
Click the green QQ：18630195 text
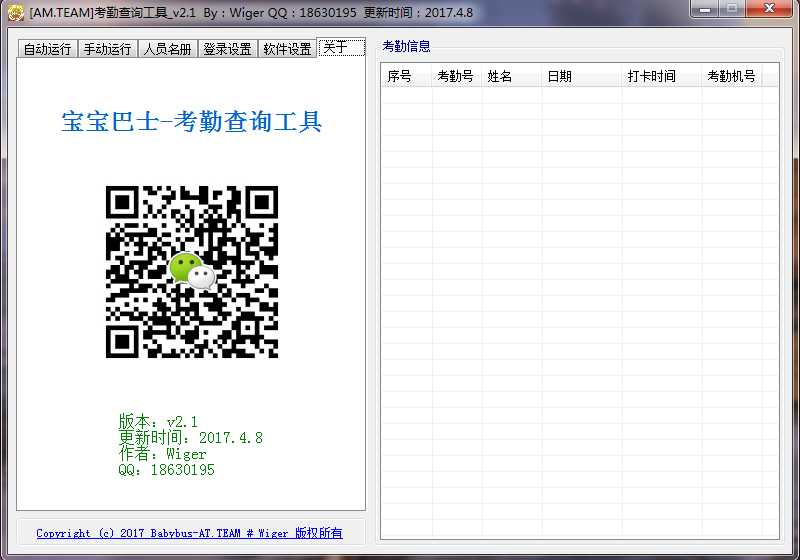click(166, 469)
